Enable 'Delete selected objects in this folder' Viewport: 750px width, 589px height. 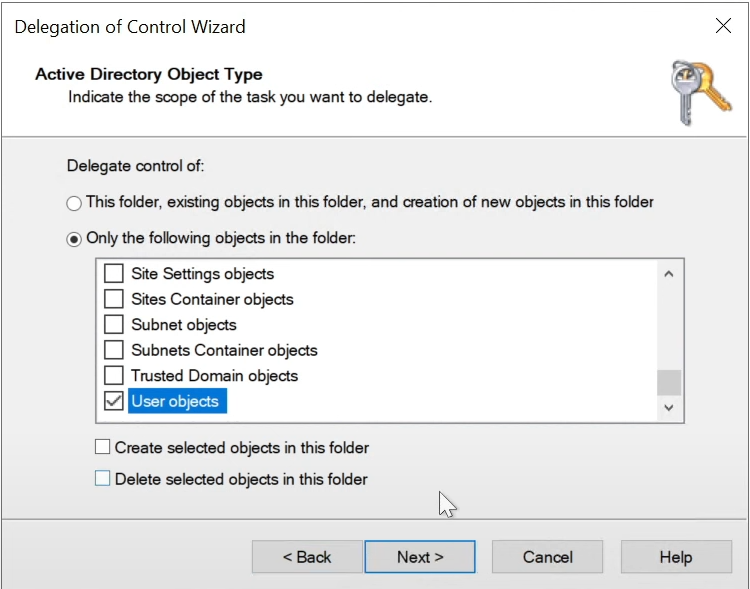coord(102,478)
